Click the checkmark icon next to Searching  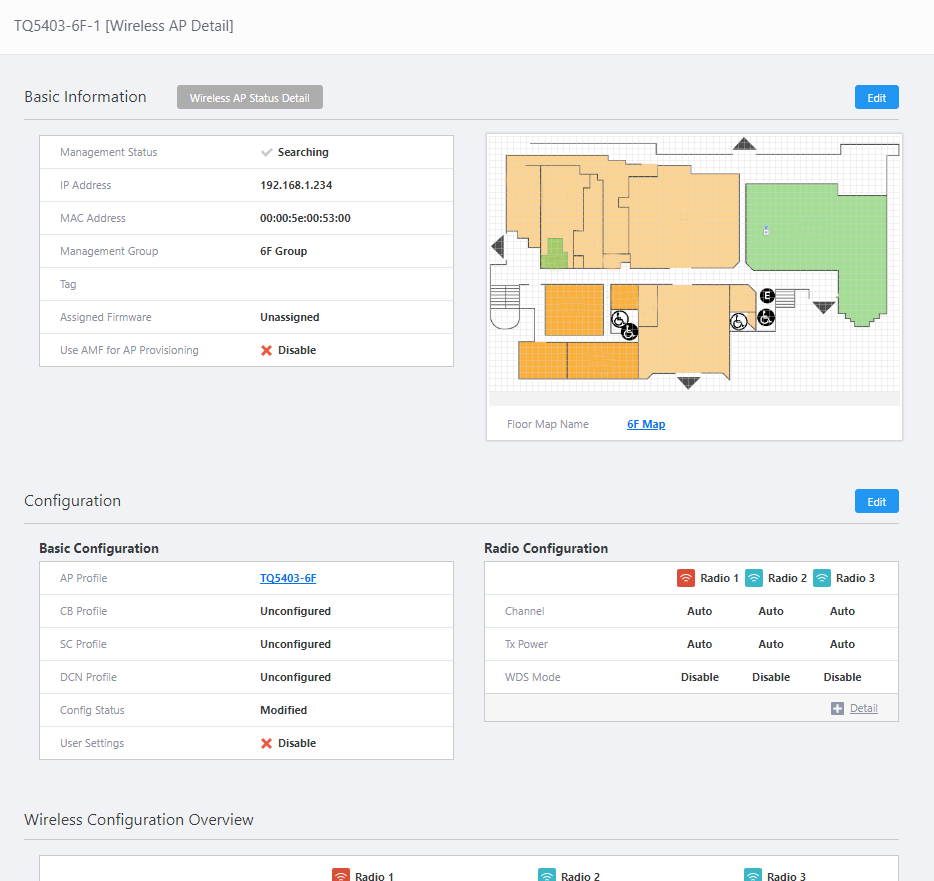[266, 152]
